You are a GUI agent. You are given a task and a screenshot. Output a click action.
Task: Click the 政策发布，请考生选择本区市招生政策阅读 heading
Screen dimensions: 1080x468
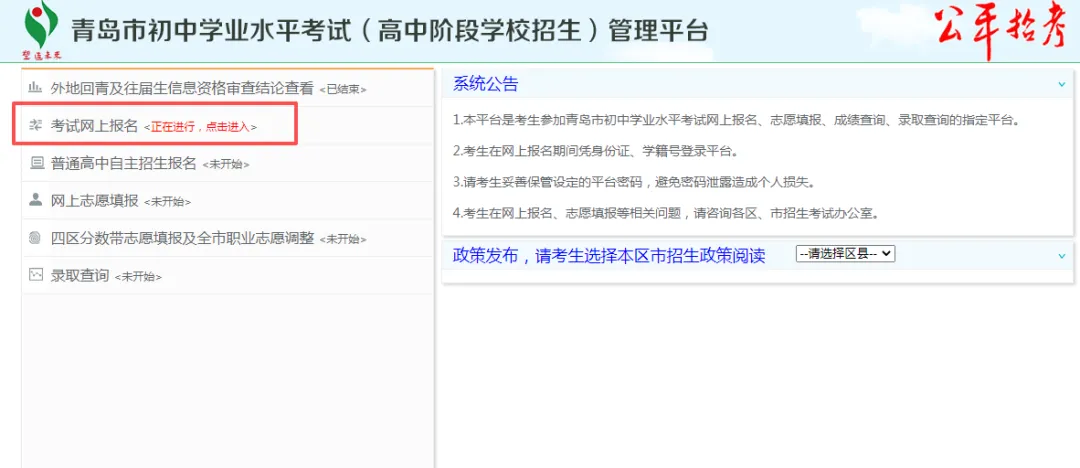609,256
